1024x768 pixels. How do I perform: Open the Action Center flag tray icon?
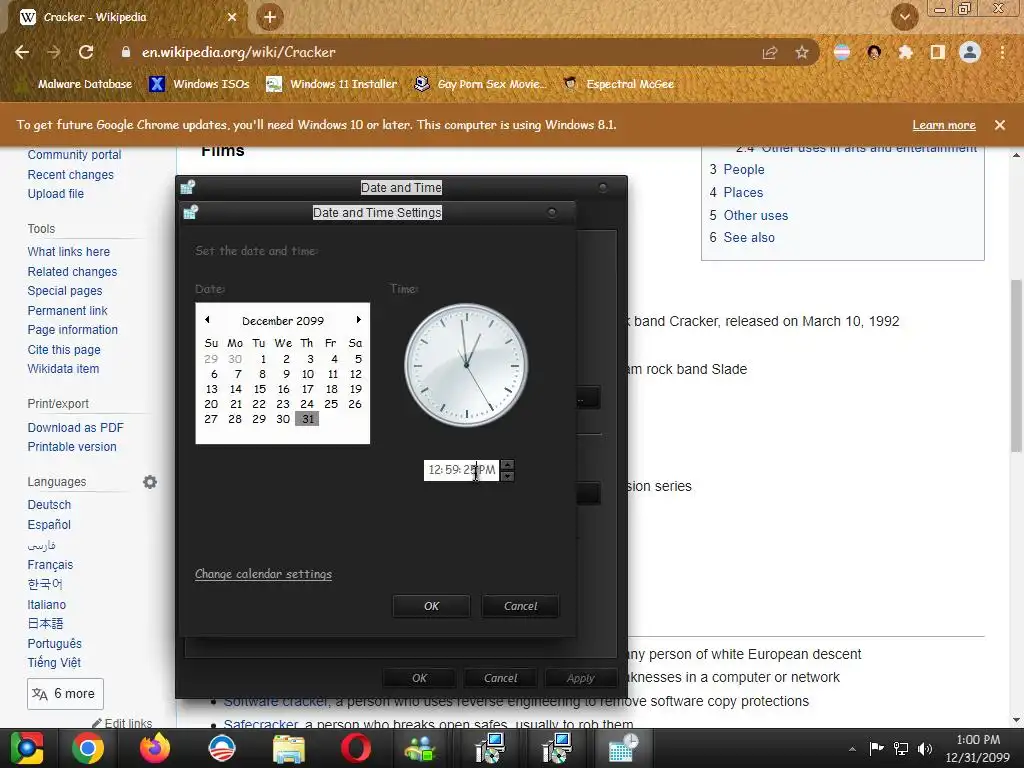[x=876, y=748]
